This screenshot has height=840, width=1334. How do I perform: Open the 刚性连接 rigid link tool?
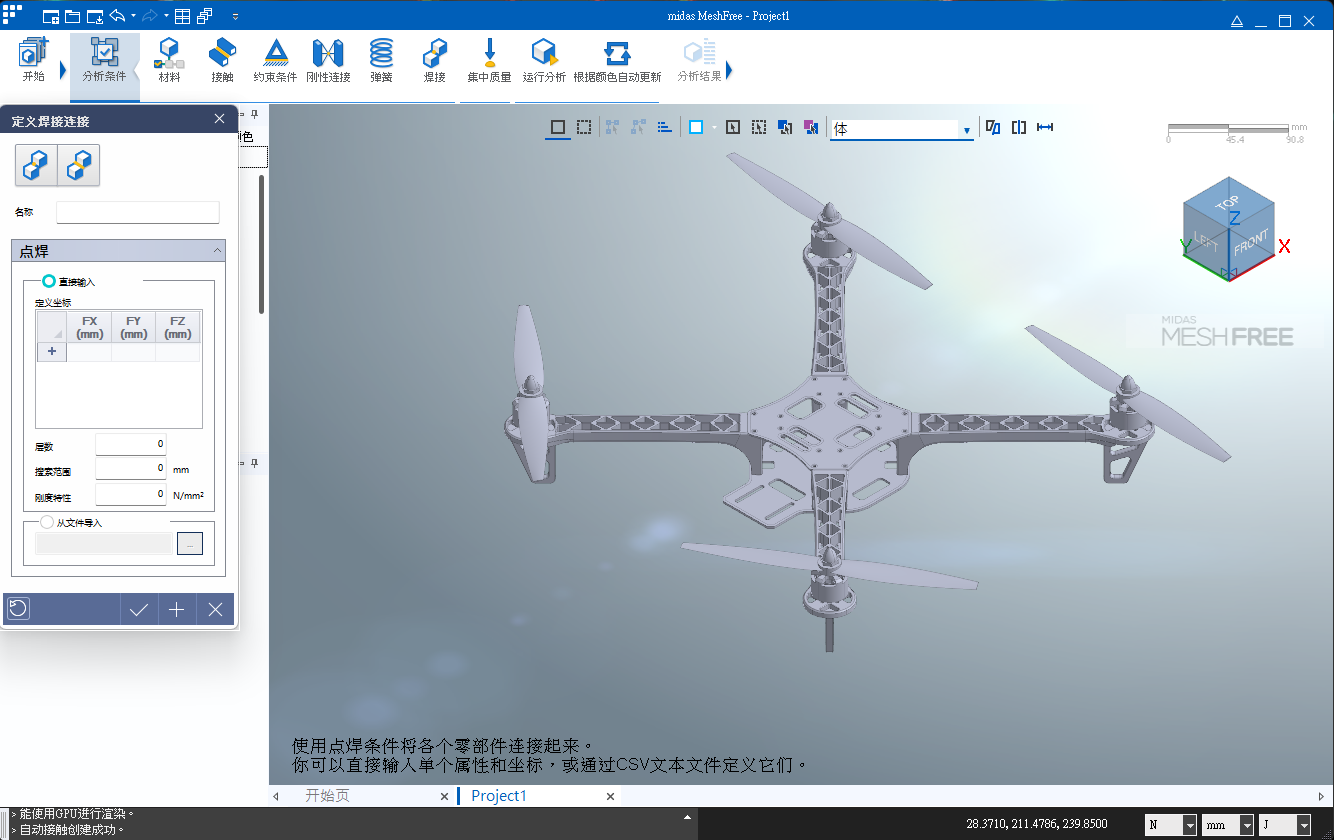coord(328,59)
